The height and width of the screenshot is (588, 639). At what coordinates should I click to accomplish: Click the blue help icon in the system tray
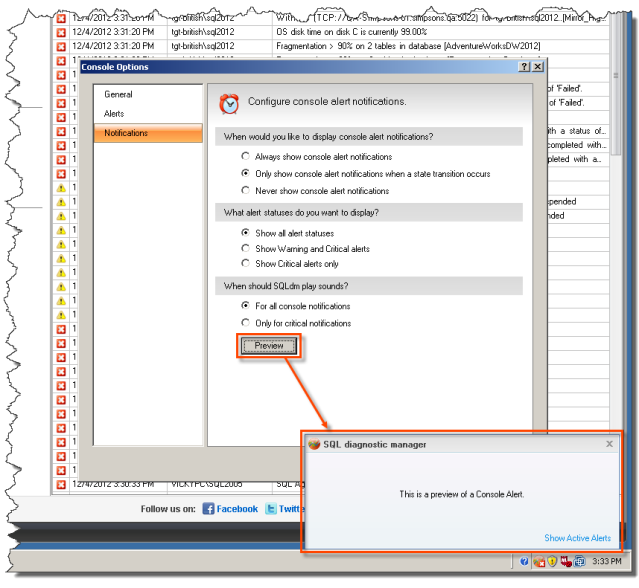(524, 562)
